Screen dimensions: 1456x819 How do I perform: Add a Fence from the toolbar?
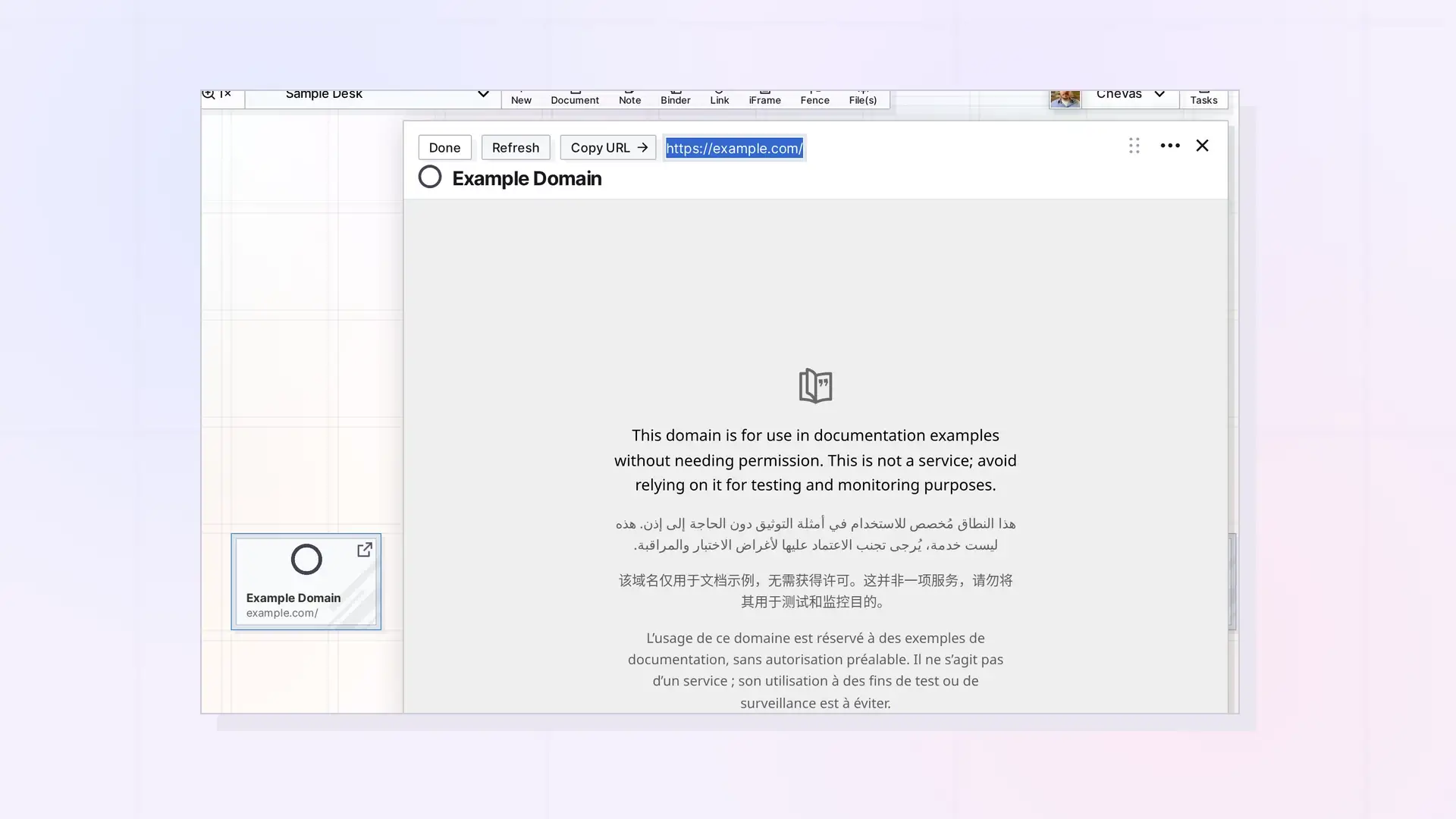[815, 99]
